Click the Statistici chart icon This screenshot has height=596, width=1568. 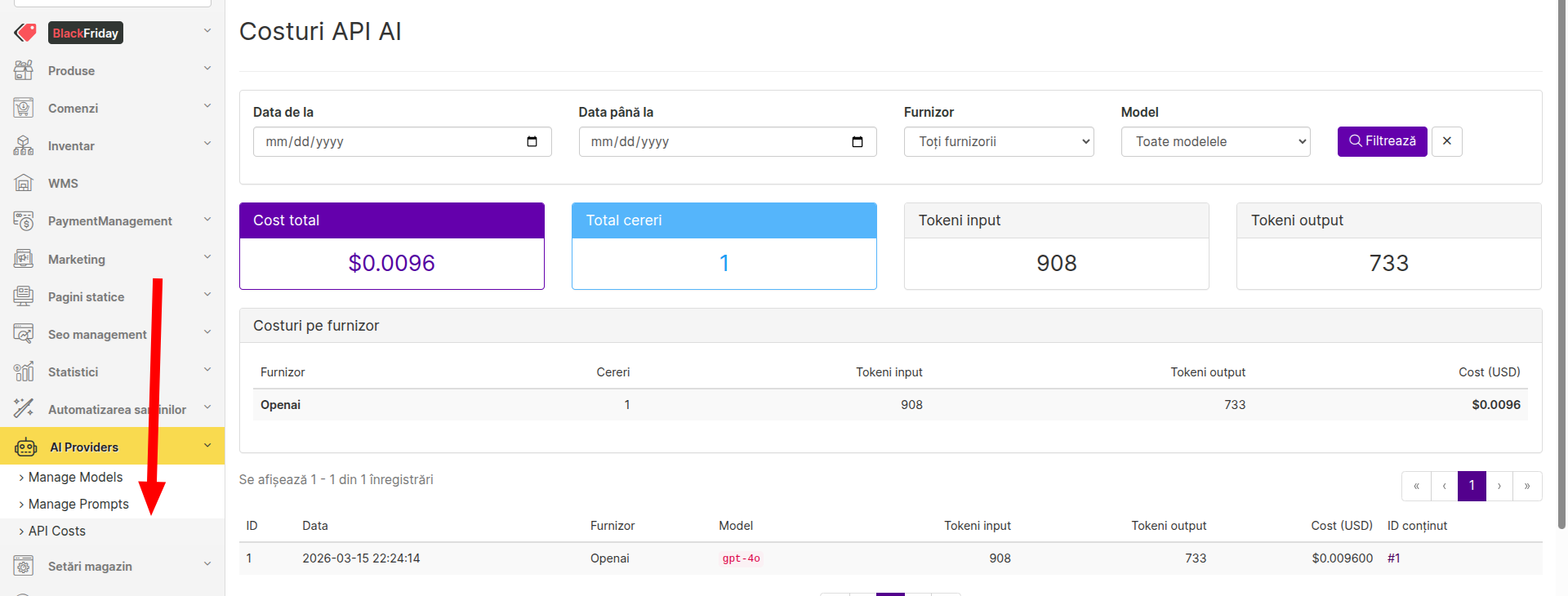coord(24,371)
